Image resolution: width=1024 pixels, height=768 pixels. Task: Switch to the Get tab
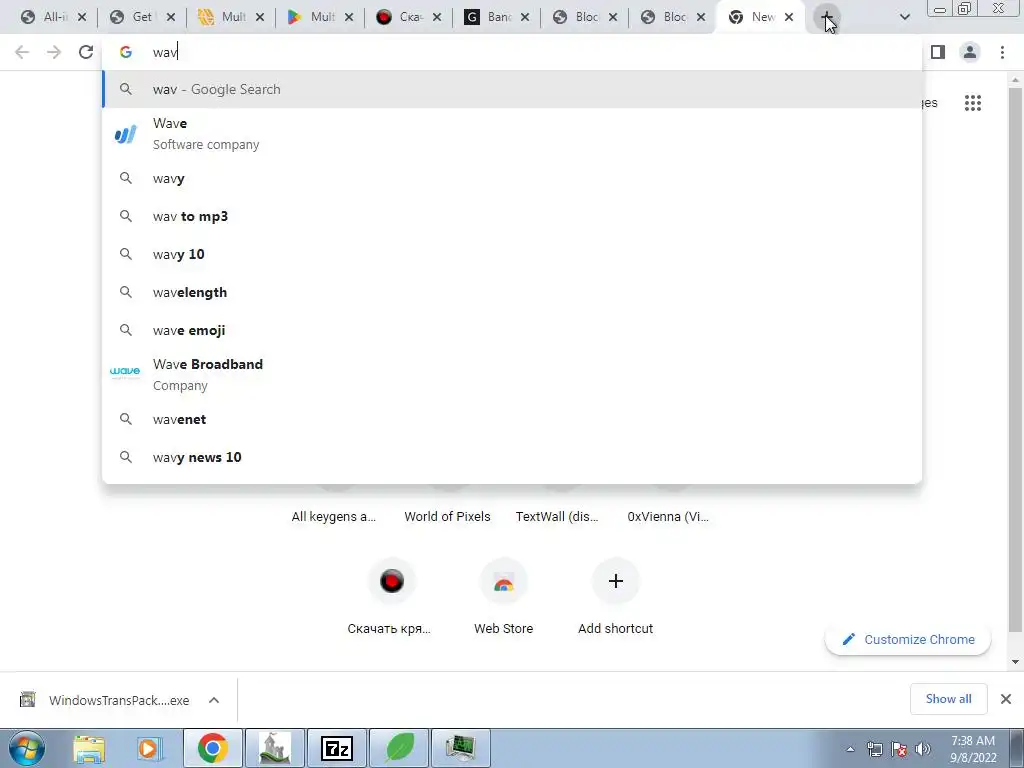click(x=142, y=18)
